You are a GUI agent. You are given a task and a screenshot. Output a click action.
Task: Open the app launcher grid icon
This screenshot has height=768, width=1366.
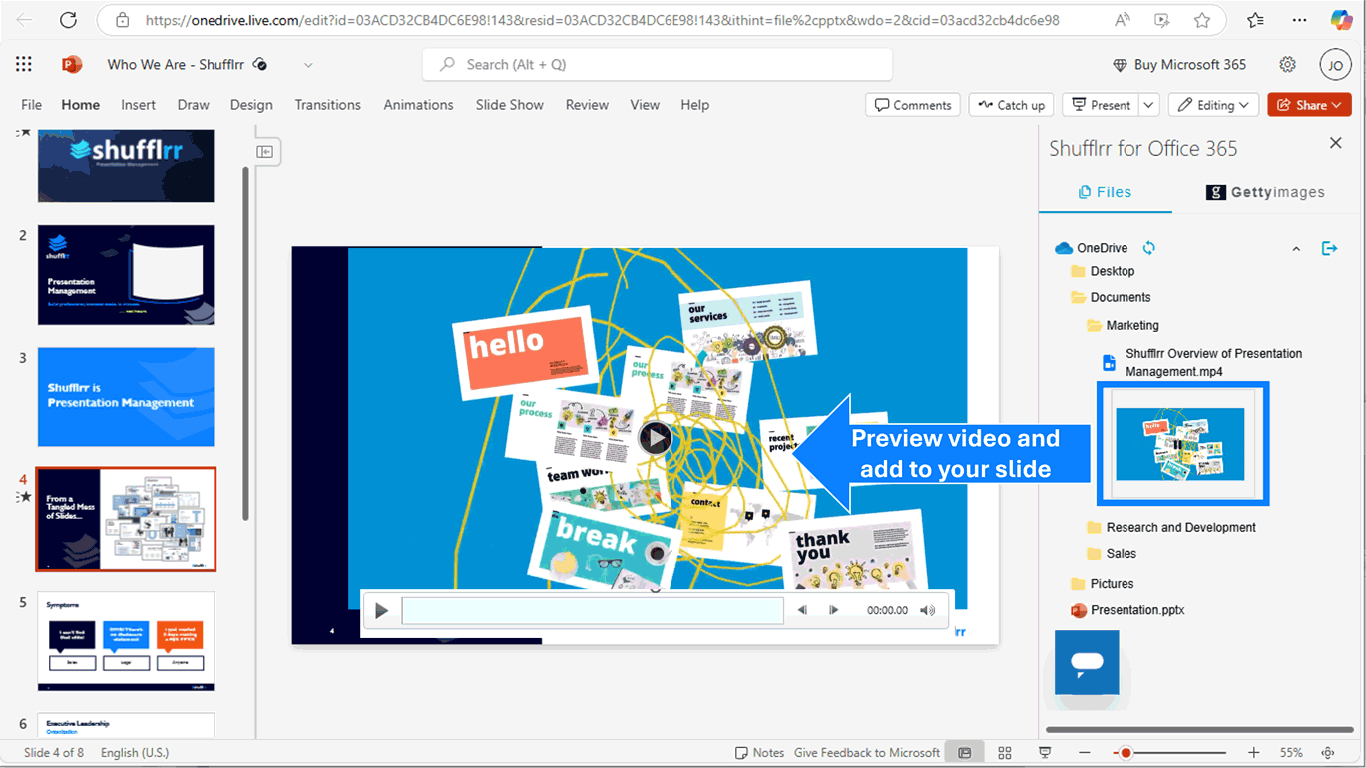click(24, 64)
